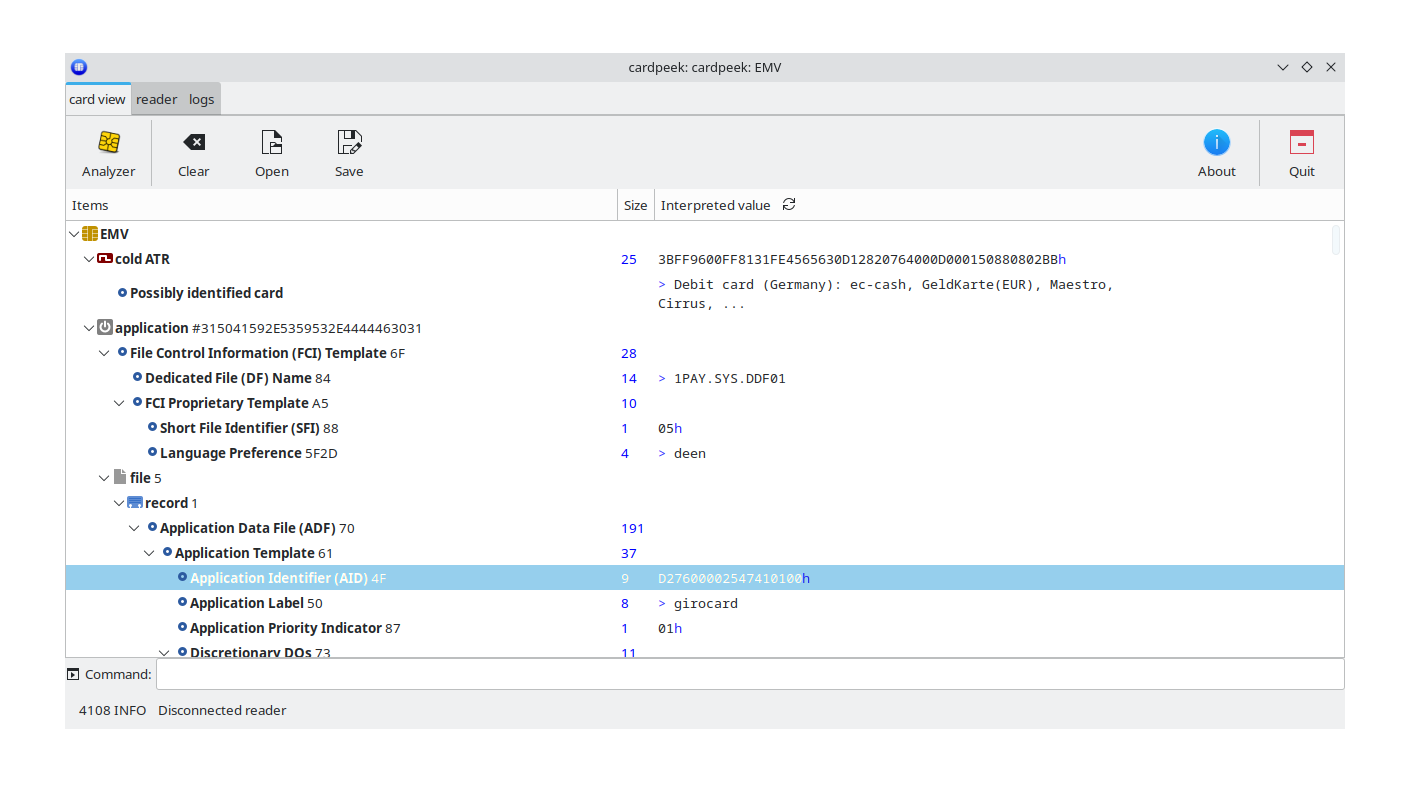Screen dimensions: 1410x806
Task: Collapse the record 1 node
Action: coord(119,502)
